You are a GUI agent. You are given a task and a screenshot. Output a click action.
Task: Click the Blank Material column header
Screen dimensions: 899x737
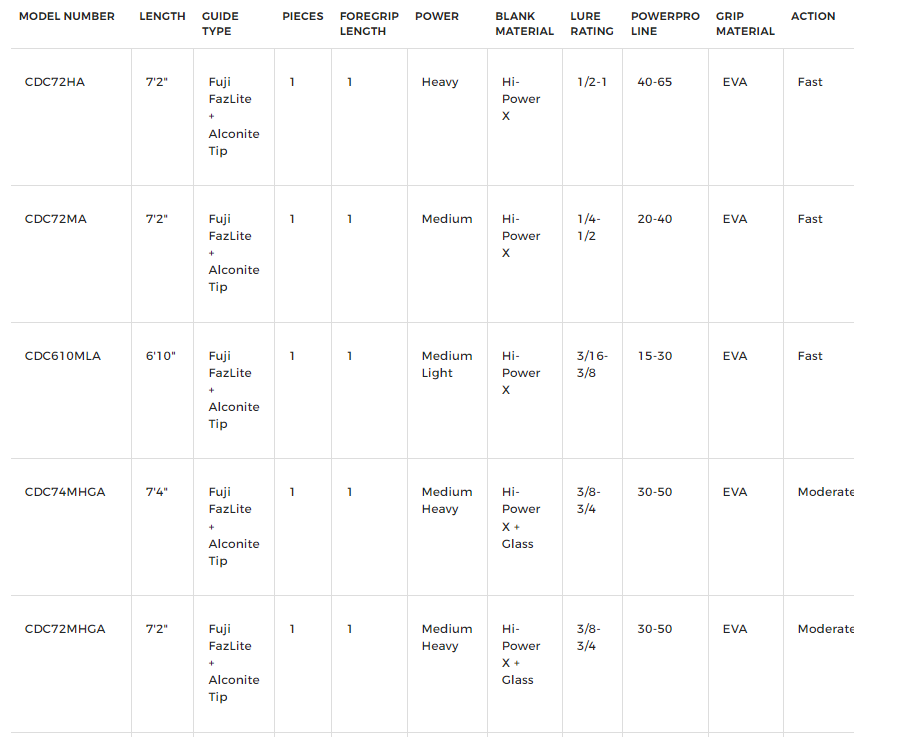click(524, 24)
